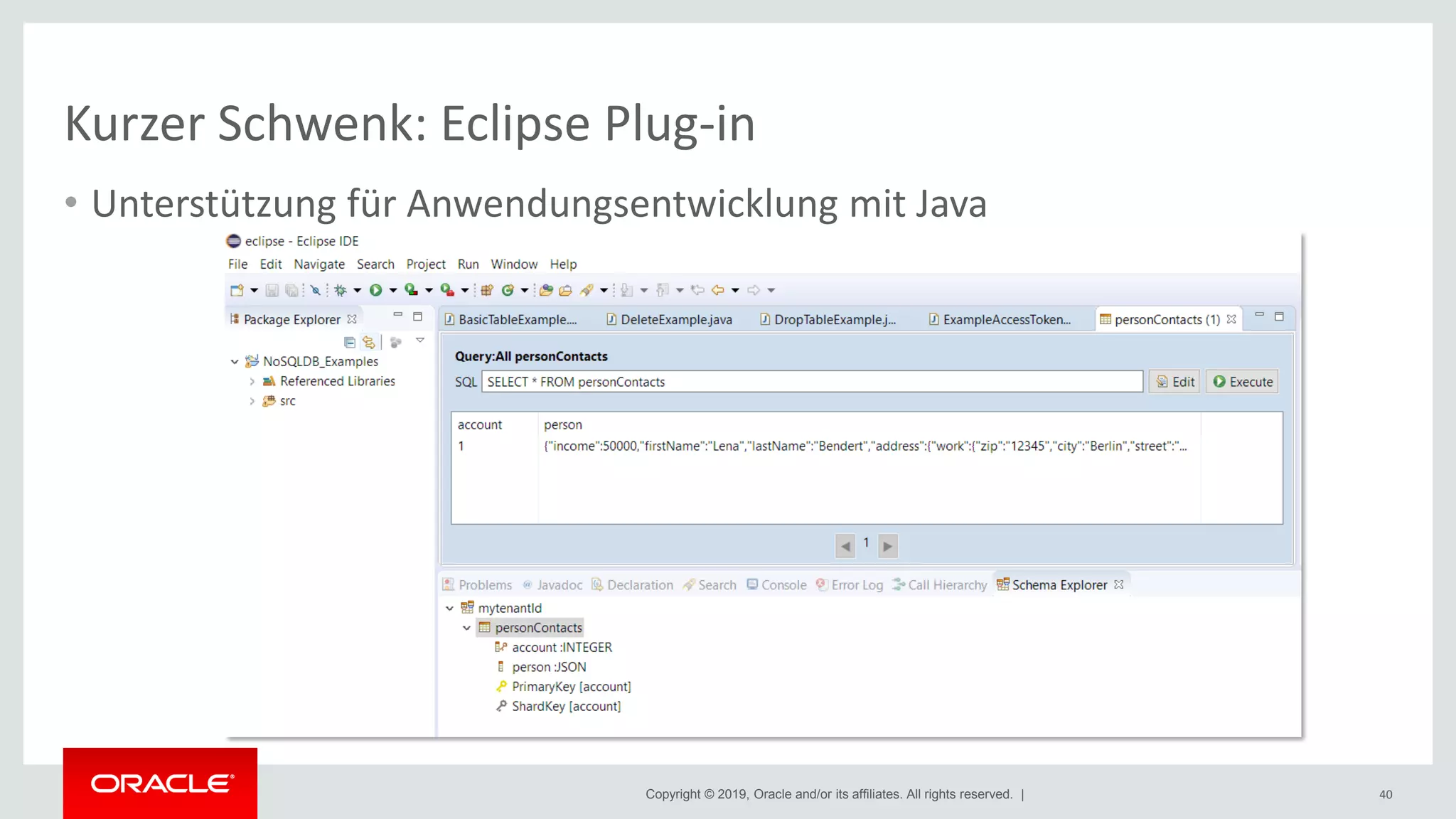Click the New Java Package icon

[487, 290]
